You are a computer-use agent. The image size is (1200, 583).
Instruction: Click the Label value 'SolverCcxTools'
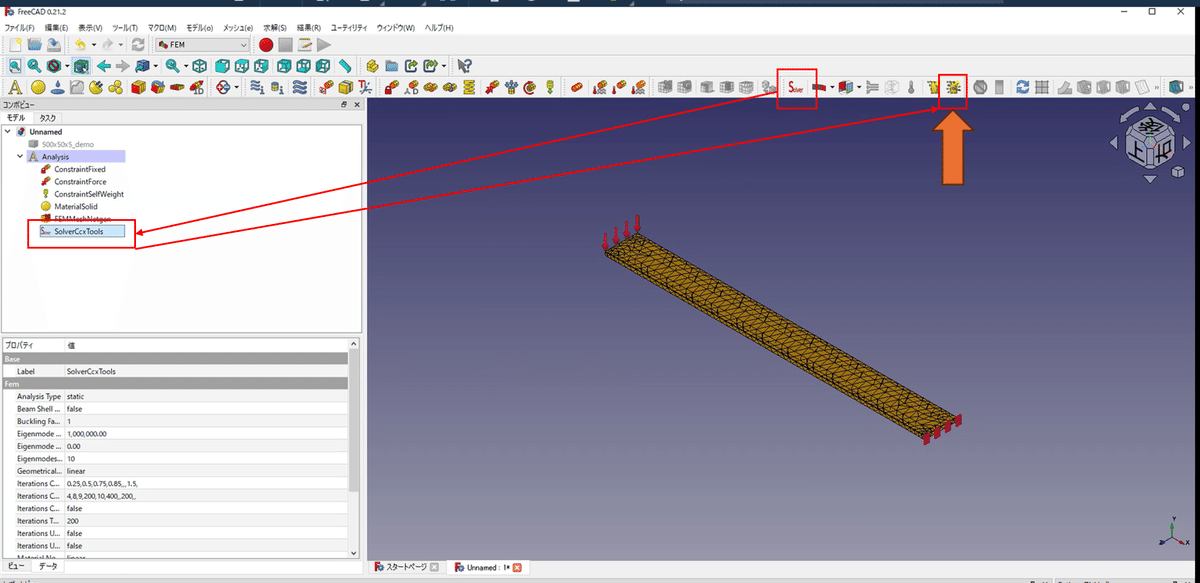pos(91,371)
